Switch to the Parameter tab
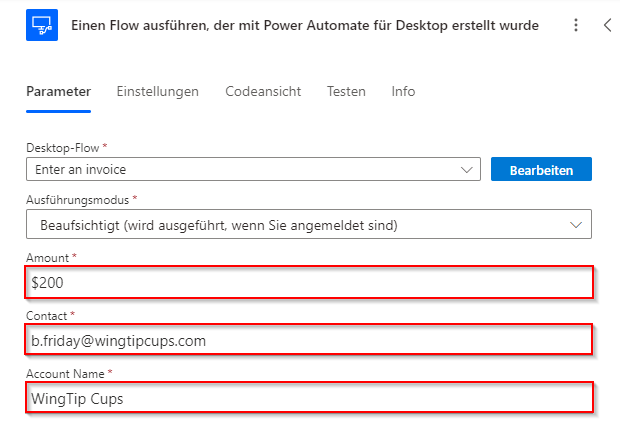Image resolution: width=620 pixels, height=446 pixels. click(x=59, y=91)
